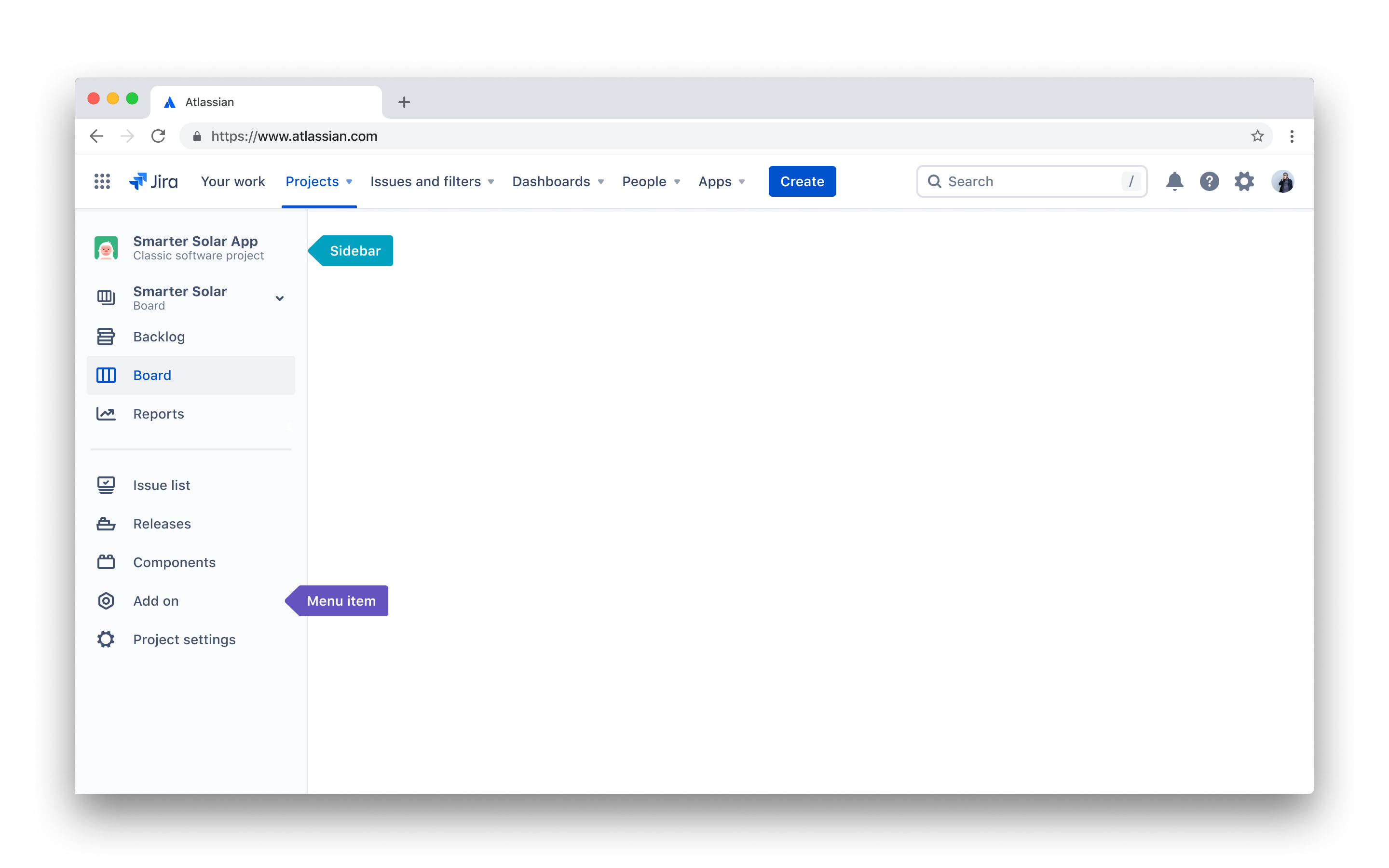The width and height of the screenshot is (1389, 868).
Task: Click the Issue list icon in sidebar
Action: (106, 485)
